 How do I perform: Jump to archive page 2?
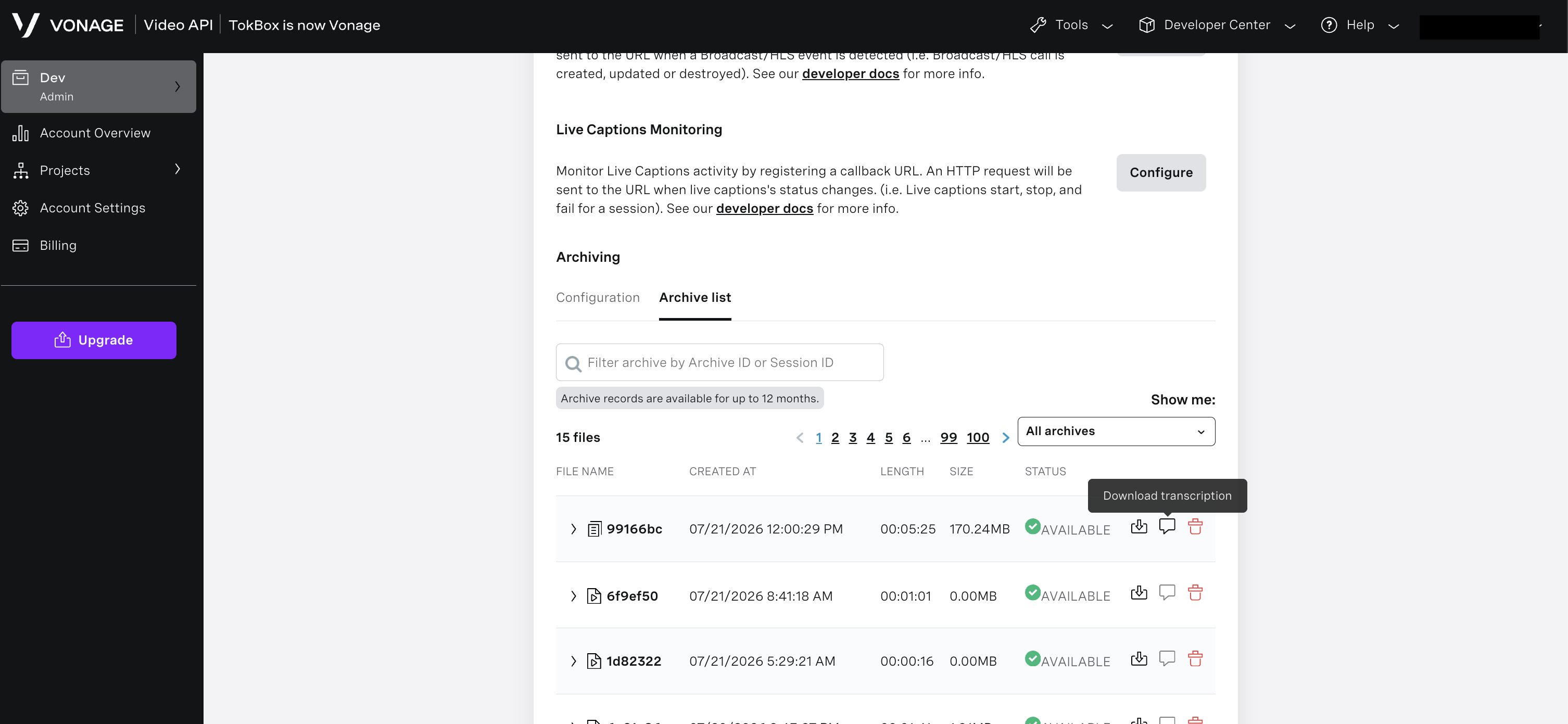(835, 437)
